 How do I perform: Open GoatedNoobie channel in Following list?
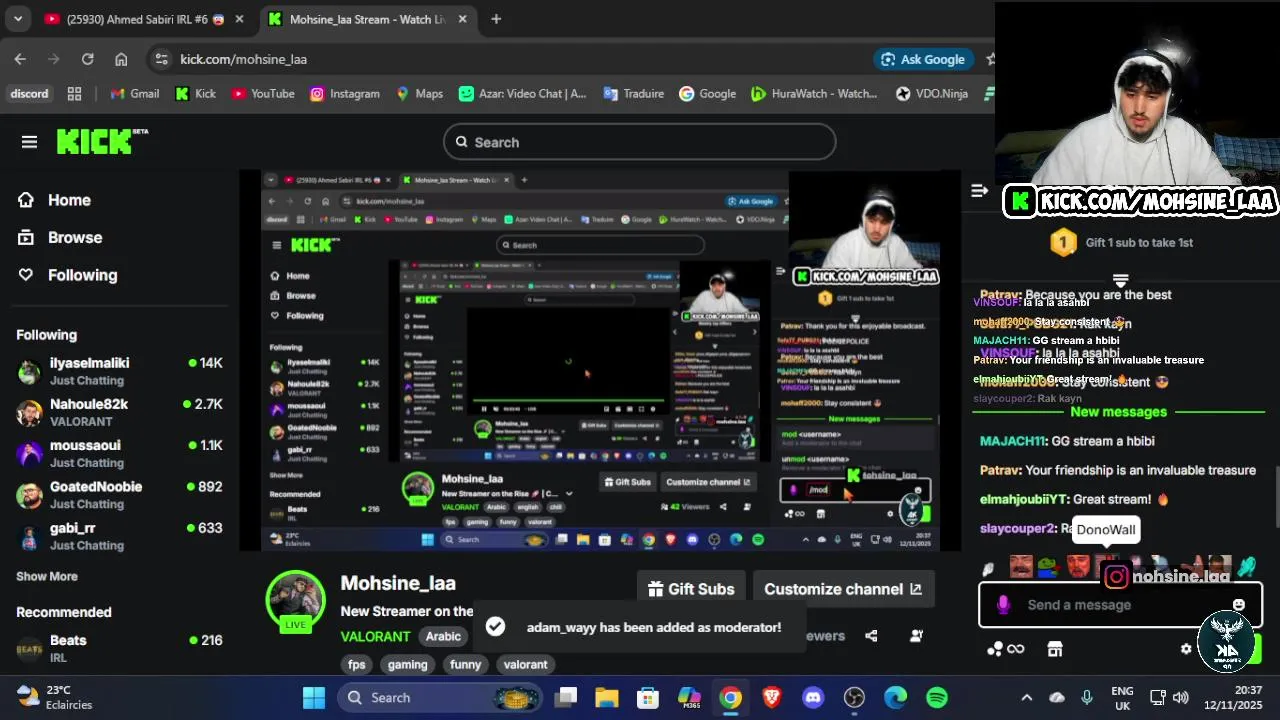120,494
